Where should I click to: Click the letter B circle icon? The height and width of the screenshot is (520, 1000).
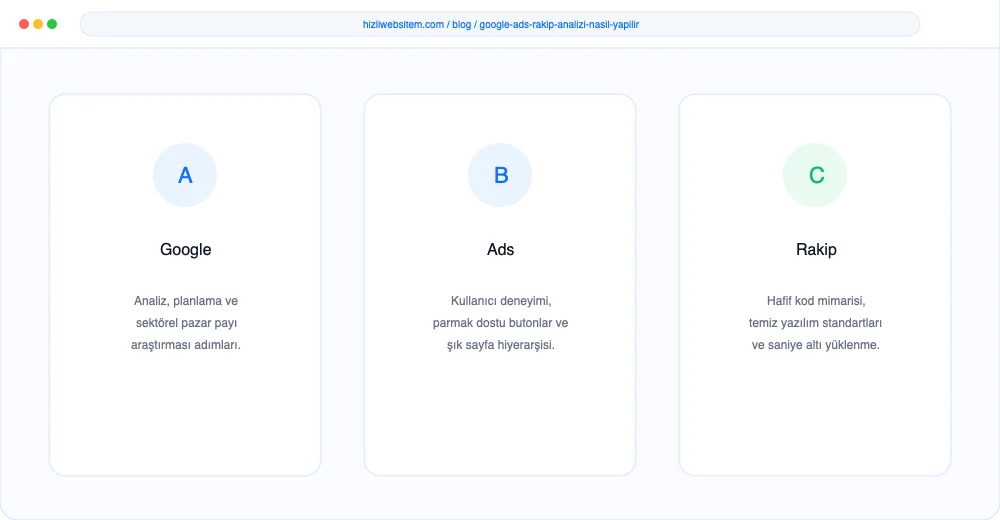coord(500,175)
